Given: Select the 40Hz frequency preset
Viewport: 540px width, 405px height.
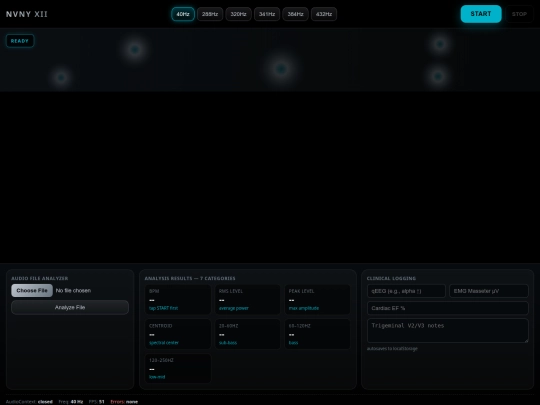Looking at the screenshot, I should tap(183, 14).
